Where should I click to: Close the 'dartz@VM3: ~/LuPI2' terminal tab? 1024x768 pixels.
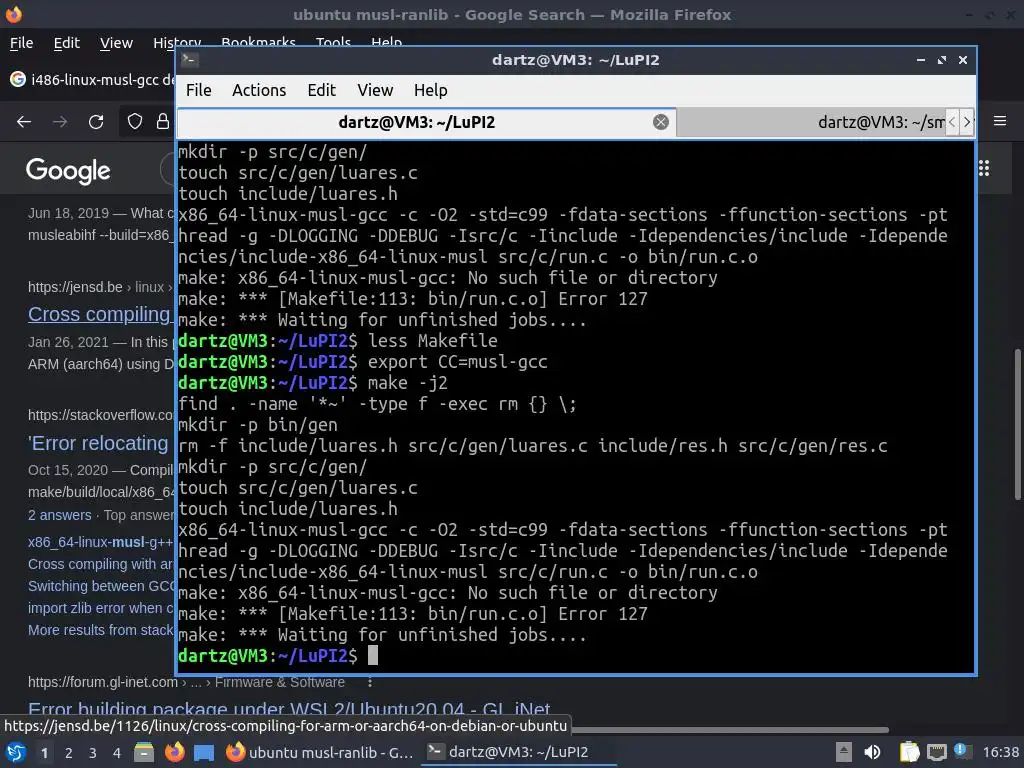point(661,122)
